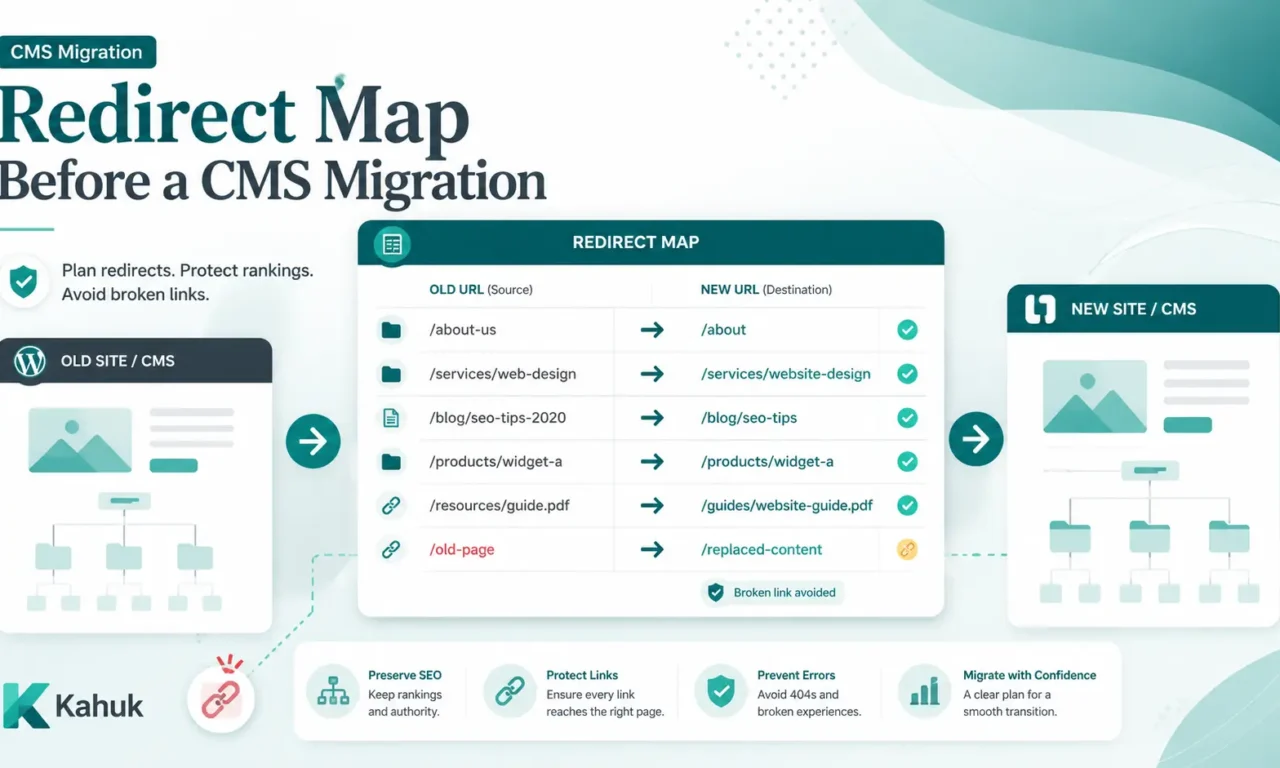Click the folder icon in /services/web-design row
The image size is (1280, 768).
point(391,374)
